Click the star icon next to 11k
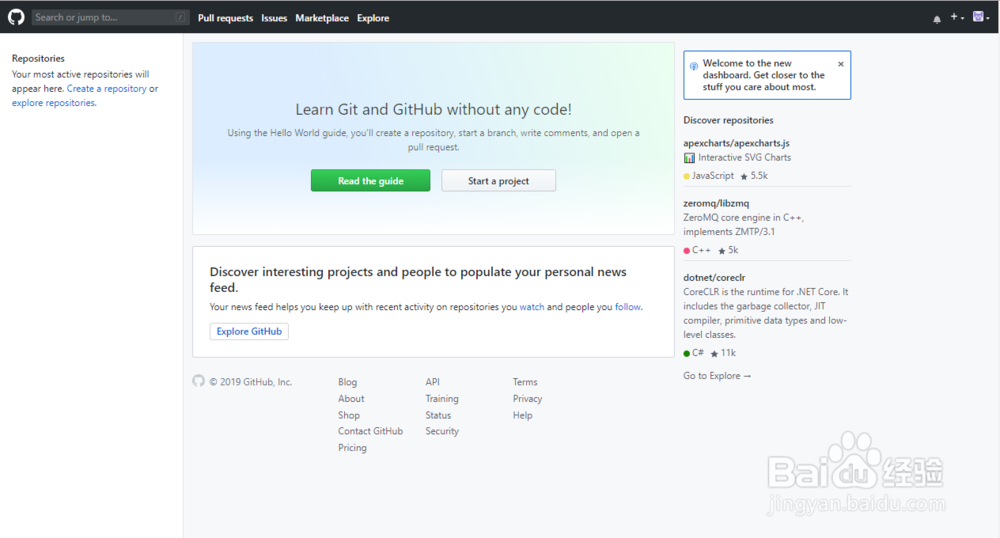The width and height of the screenshot is (1000, 538). pyautogui.click(x=714, y=354)
